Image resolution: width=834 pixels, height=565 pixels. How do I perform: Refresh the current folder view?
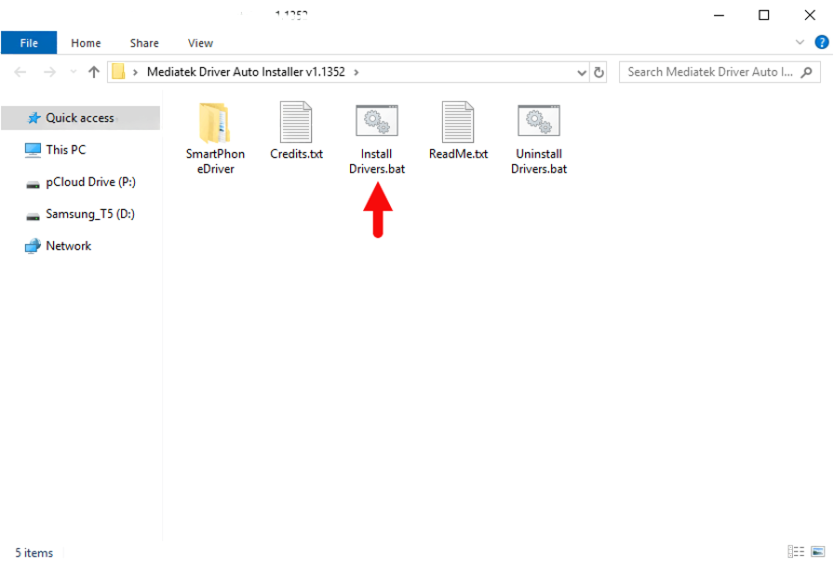(598, 72)
